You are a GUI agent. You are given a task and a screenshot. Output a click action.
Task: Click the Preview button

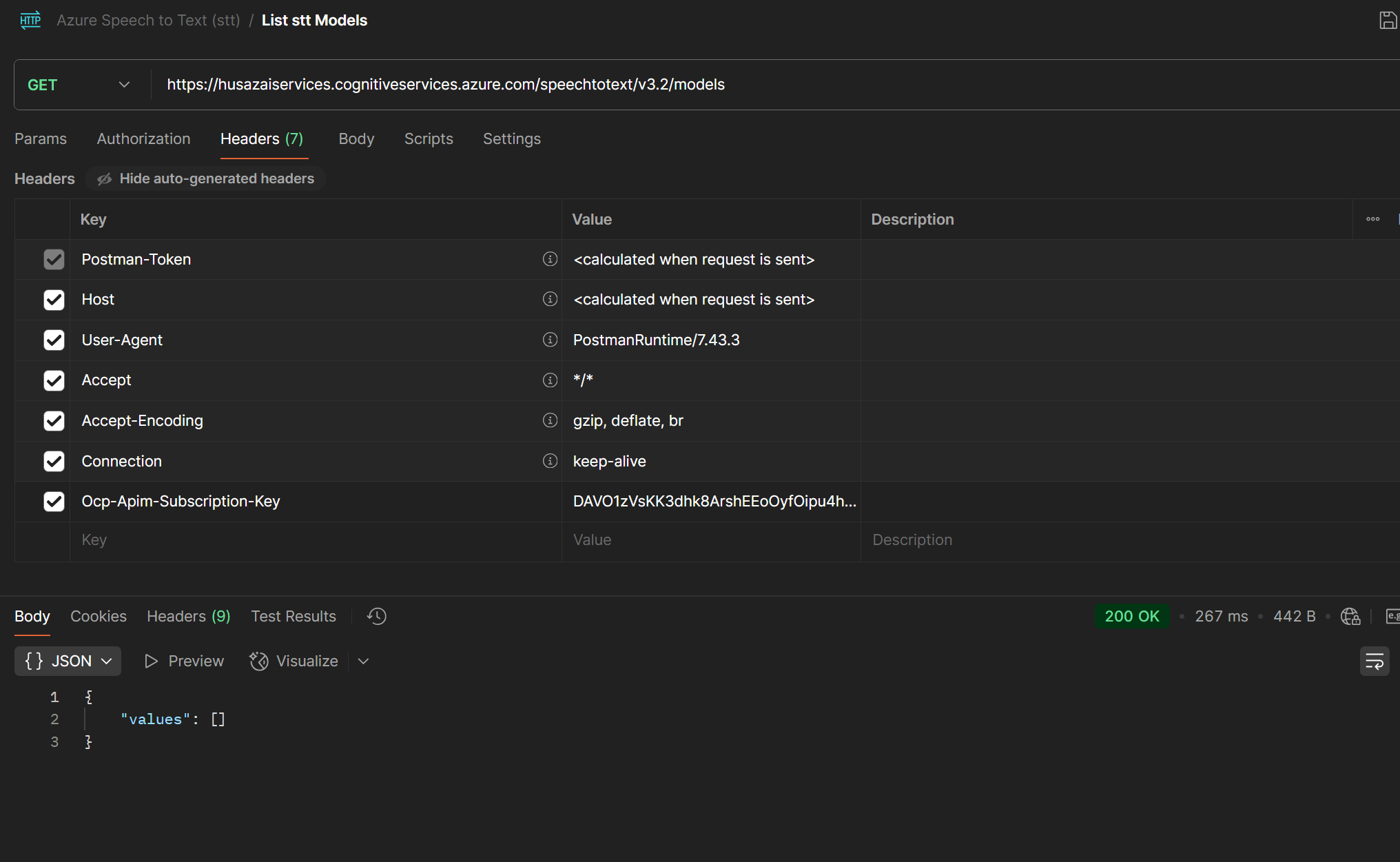[184, 661]
